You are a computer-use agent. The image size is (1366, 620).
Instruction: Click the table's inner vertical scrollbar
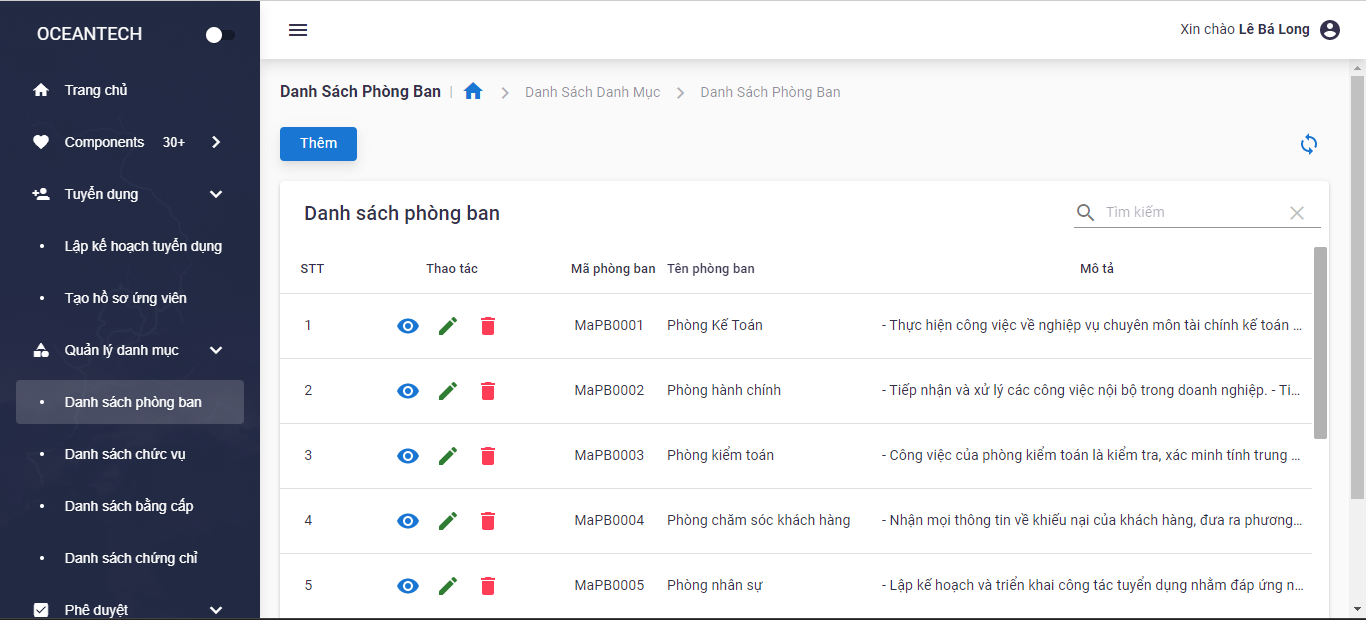pyautogui.click(x=1320, y=343)
